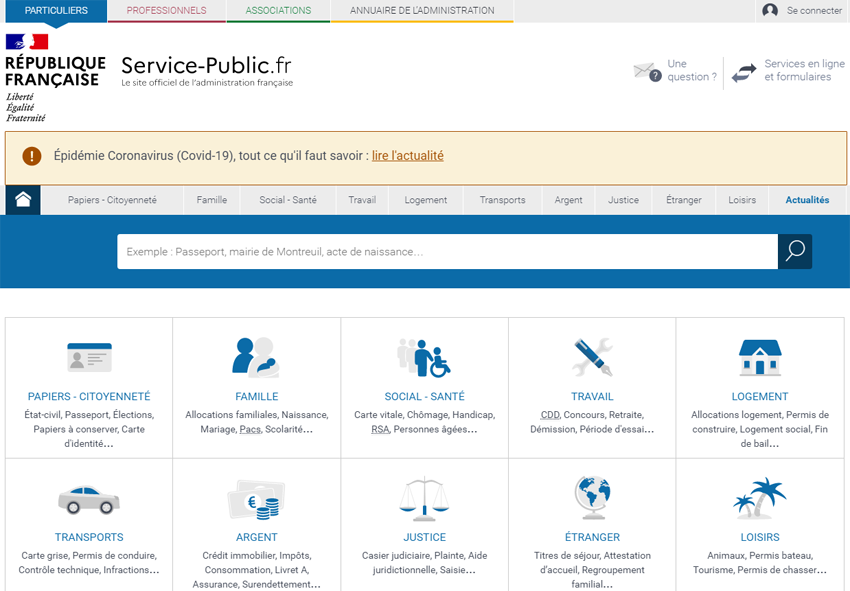Open the ÉTRANGER card heading
The width and height of the screenshot is (850, 591).
[592, 537]
